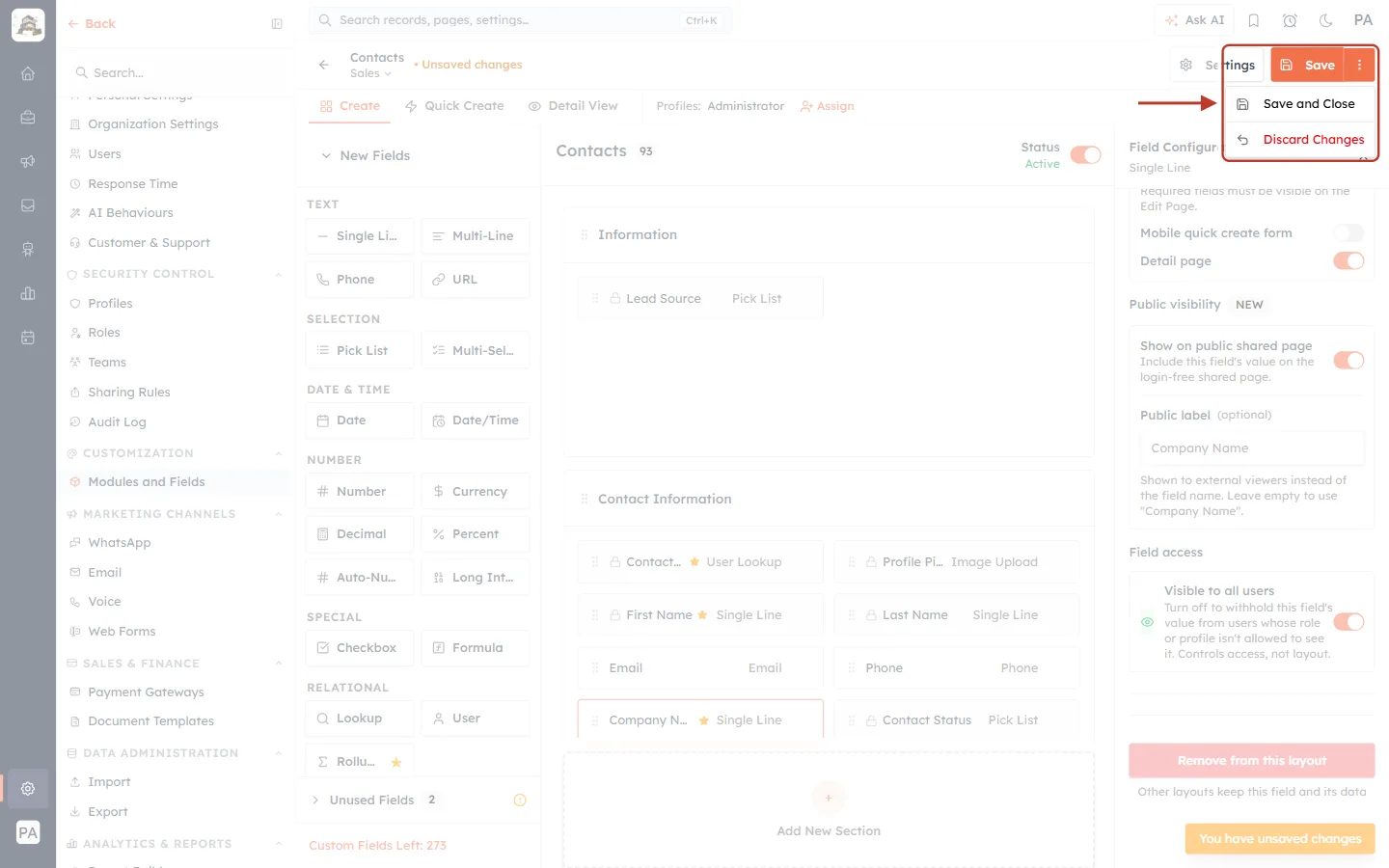Toggle the Contacts Status Active switch
1389x868 pixels.
[1085, 155]
